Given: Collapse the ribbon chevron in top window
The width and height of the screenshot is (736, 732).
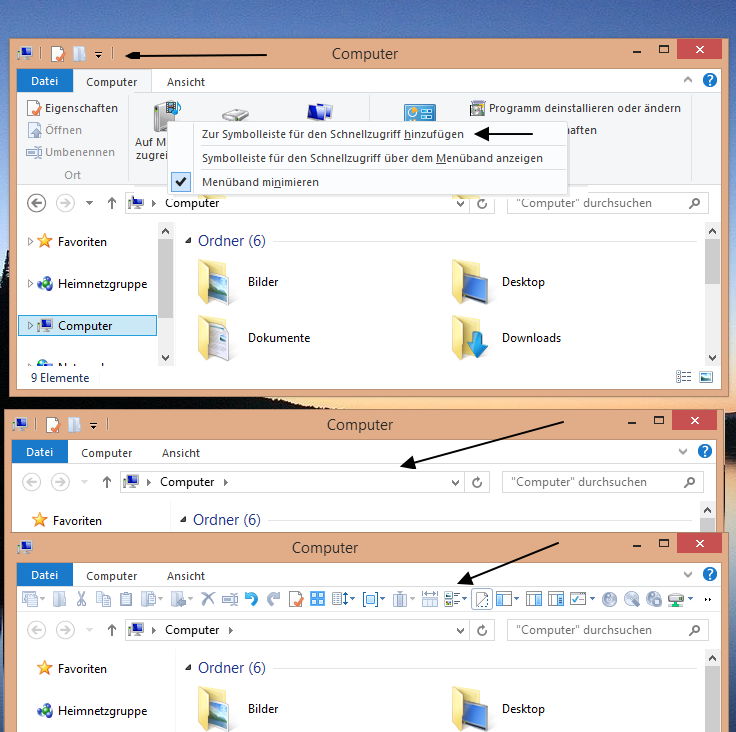Looking at the screenshot, I should (x=688, y=80).
